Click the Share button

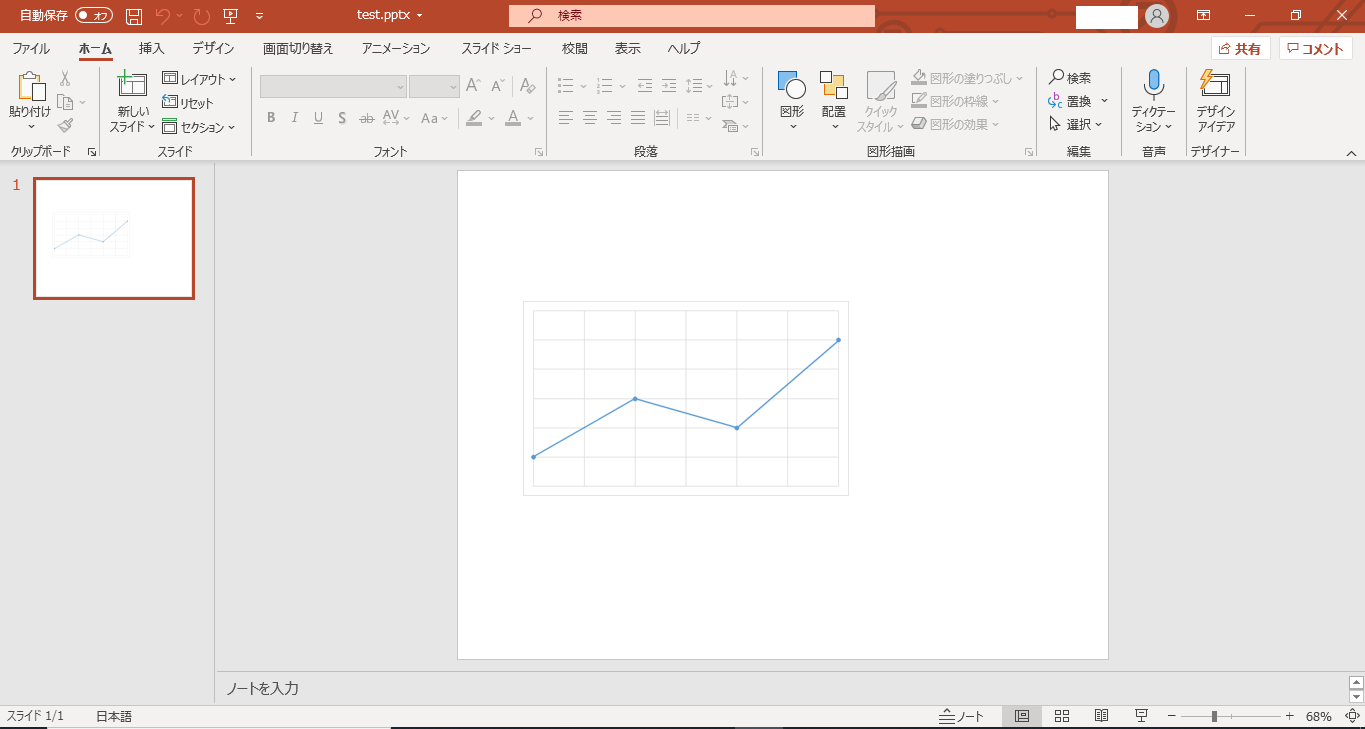pyautogui.click(x=1241, y=48)
